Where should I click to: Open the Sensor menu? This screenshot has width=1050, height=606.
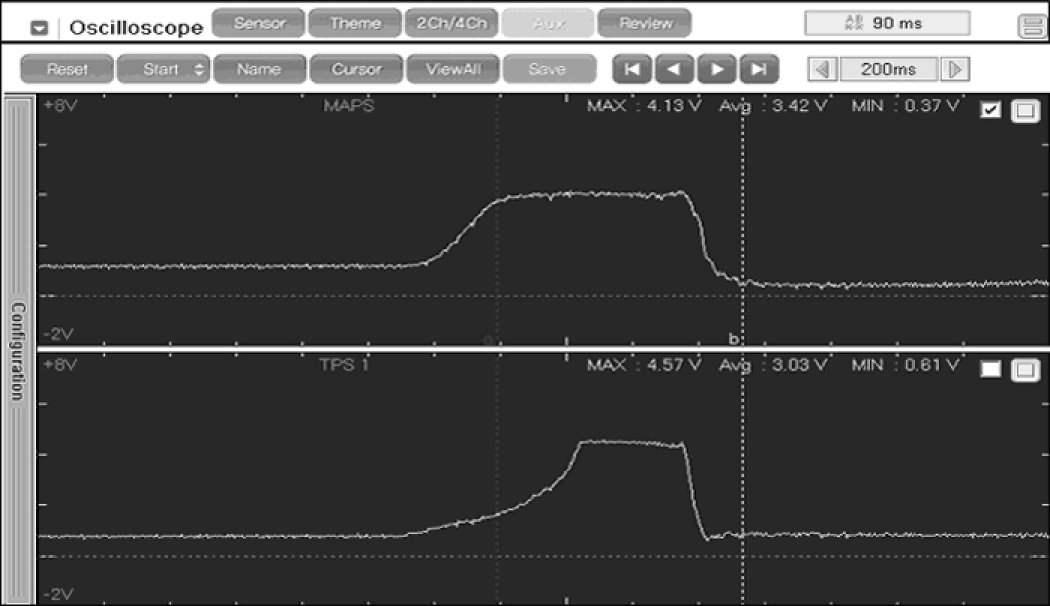click(x=259, y=23)
